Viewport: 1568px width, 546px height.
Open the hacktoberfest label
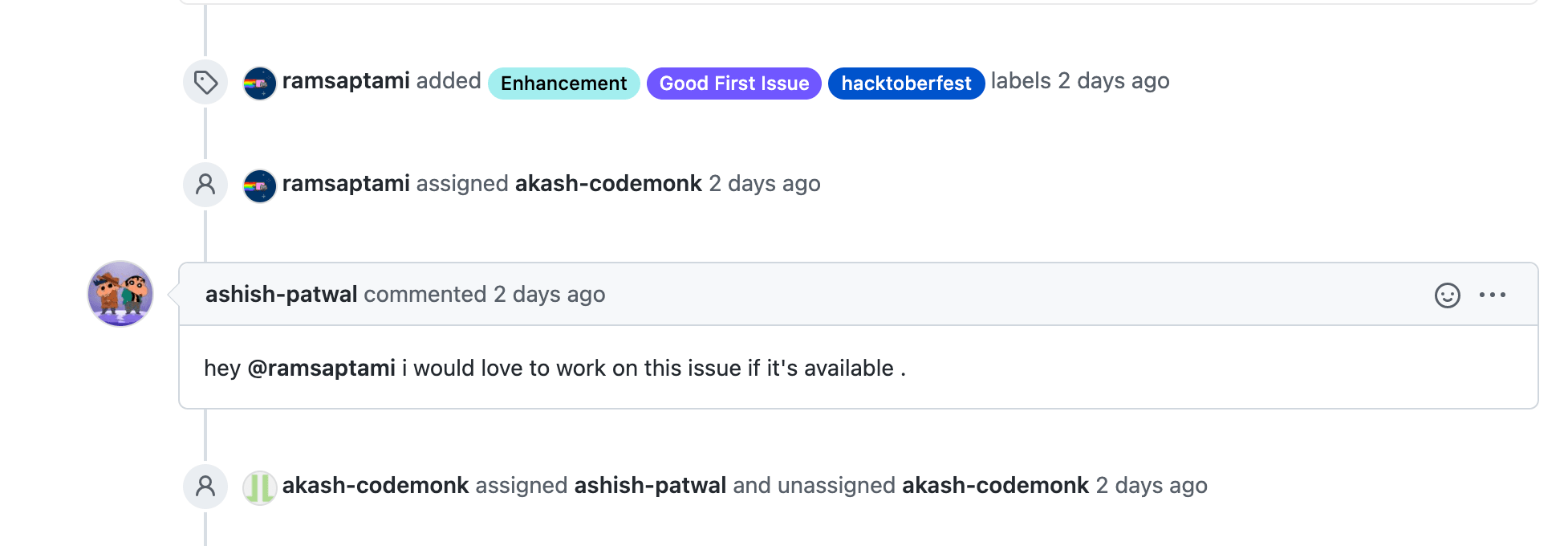coord(906,84)
